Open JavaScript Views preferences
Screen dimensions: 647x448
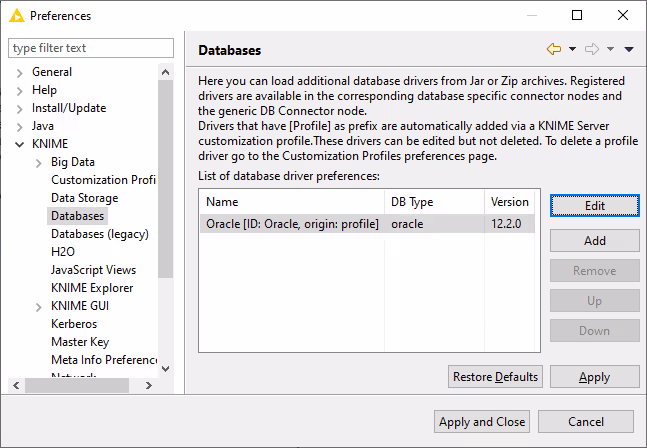[93, 270]
